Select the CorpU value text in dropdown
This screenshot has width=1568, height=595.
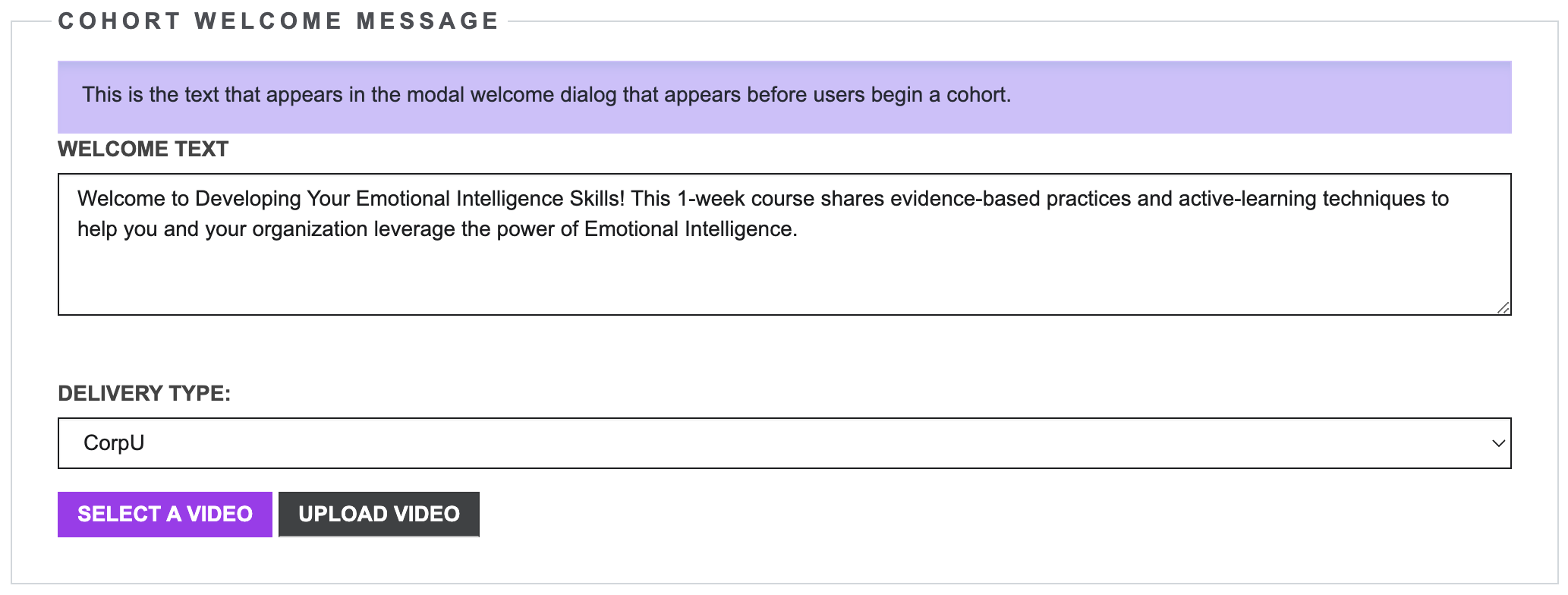(x=114, y=443)
